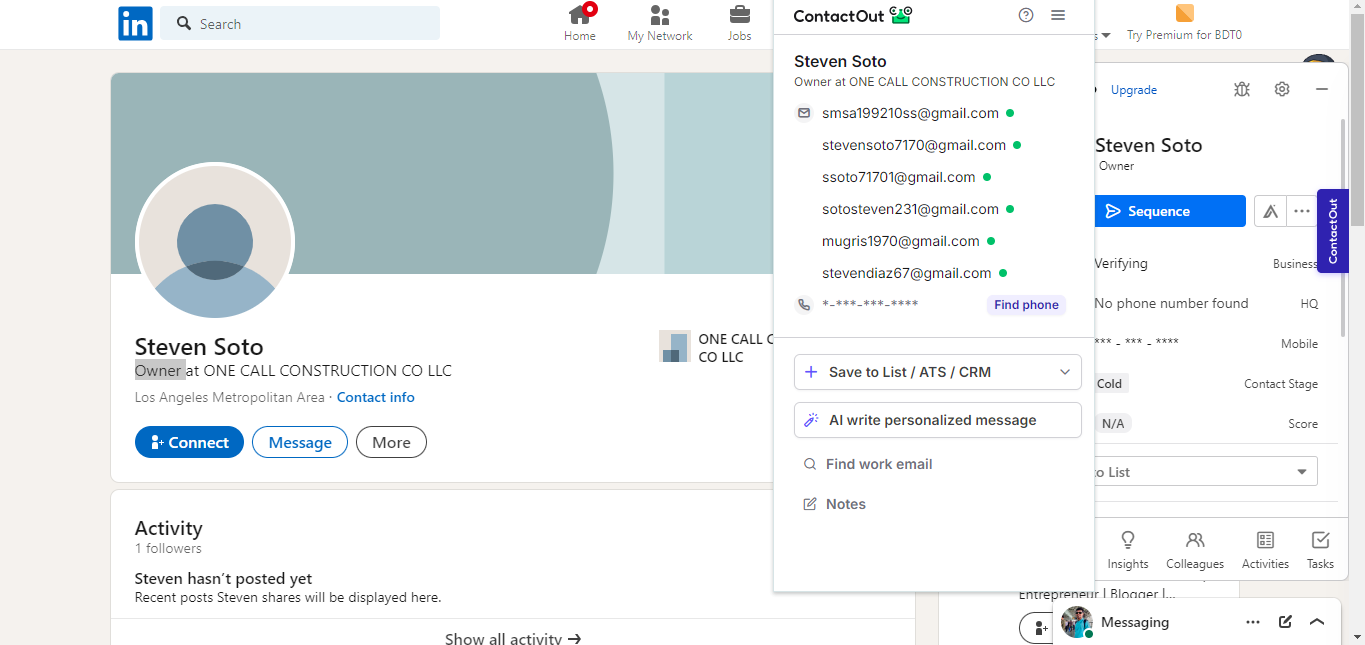Open the LinkedIn logo home icon
The height and width of the screenshot is (645, 1365).
click(x=135, y=23)
